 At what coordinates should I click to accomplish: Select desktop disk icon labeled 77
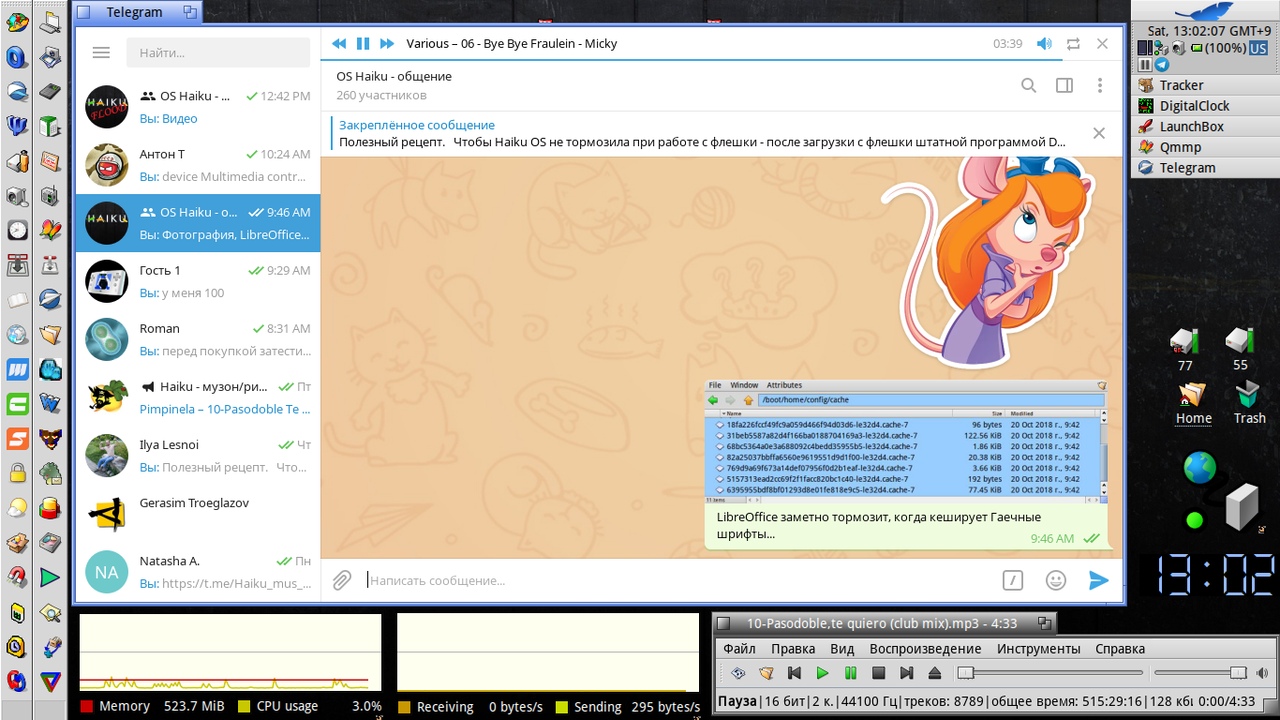pyautogui.click(x=1185, y=349)
